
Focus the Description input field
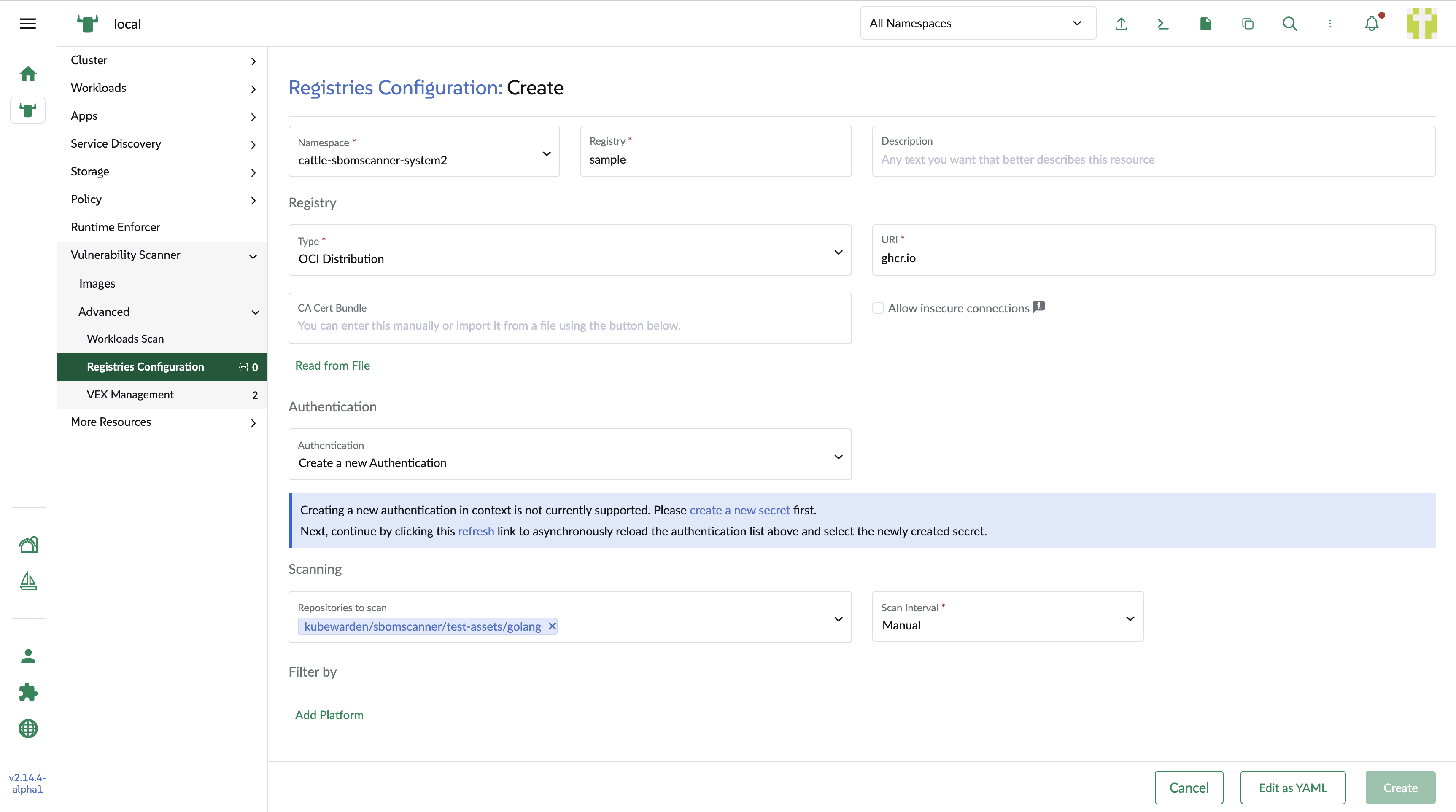tap(1153, 151)
